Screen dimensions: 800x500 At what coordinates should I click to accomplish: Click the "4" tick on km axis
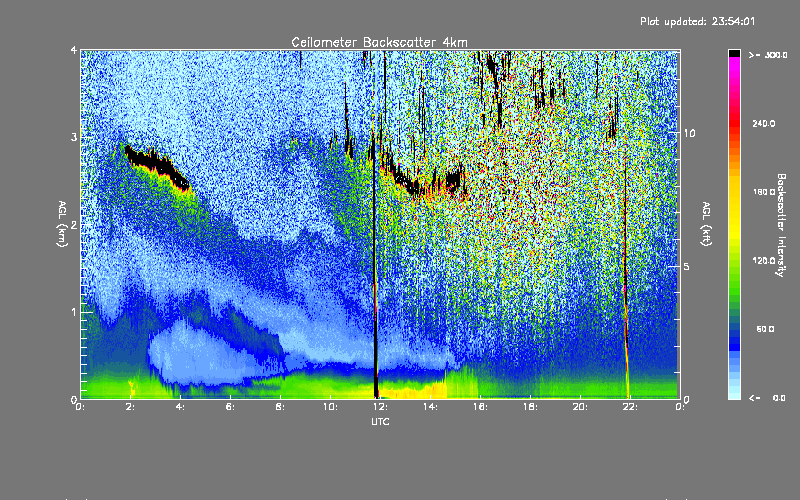pos(74,51)
